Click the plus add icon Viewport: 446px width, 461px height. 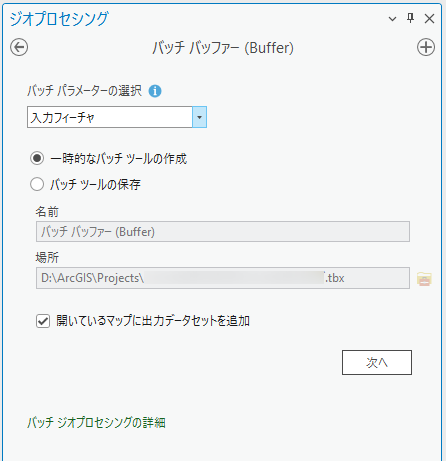tap(426, 47)
